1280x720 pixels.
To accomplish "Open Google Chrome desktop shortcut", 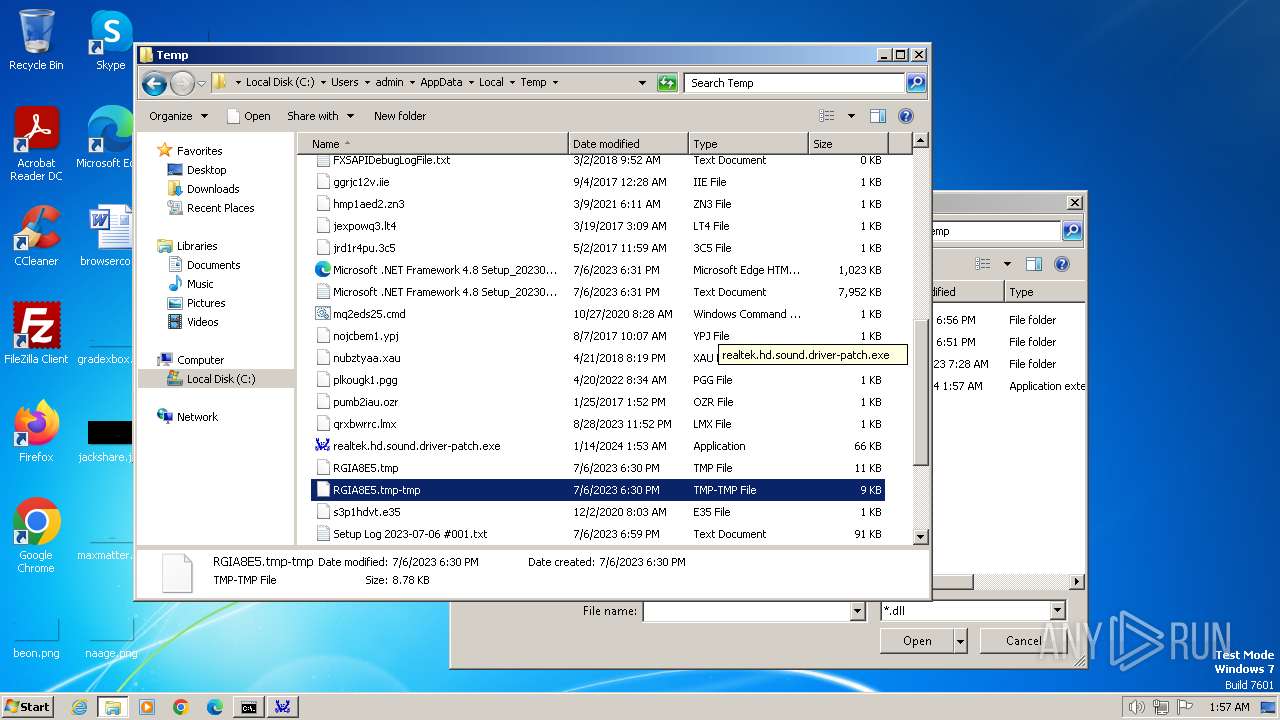I will point(36,535).
